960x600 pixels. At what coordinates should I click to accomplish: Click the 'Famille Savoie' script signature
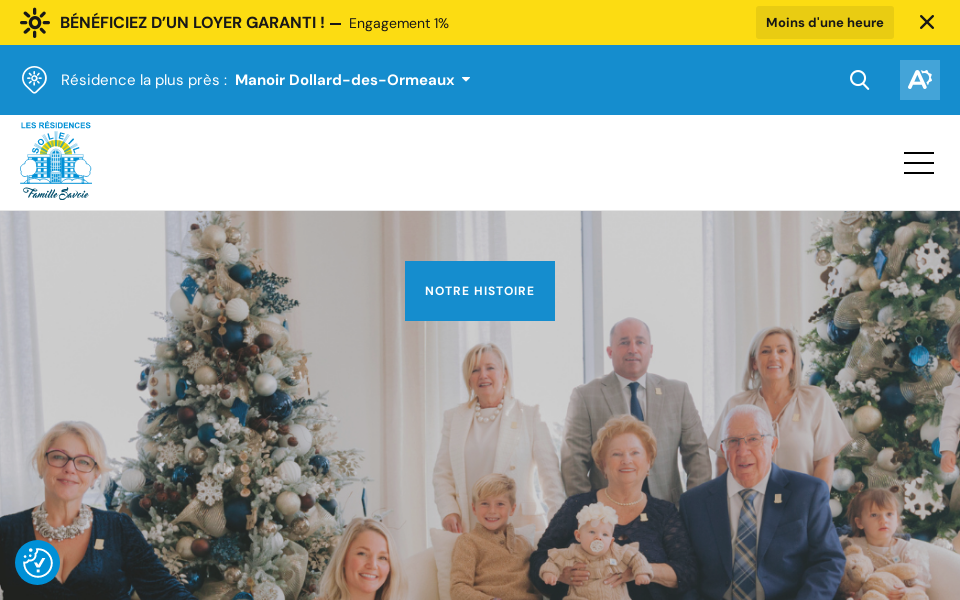[x=56, y=193]
